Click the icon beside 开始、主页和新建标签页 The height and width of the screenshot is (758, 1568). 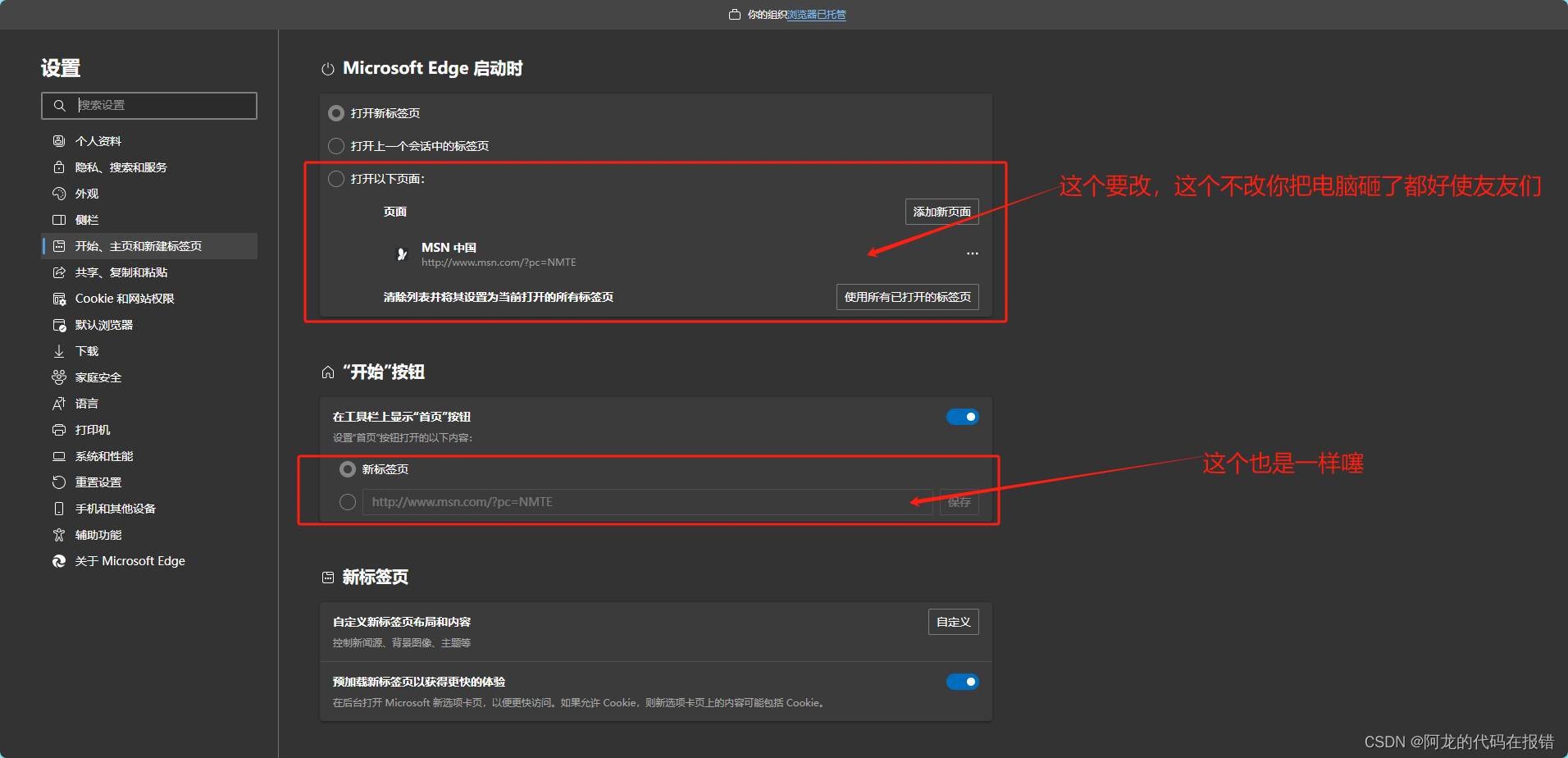[59, 246]
